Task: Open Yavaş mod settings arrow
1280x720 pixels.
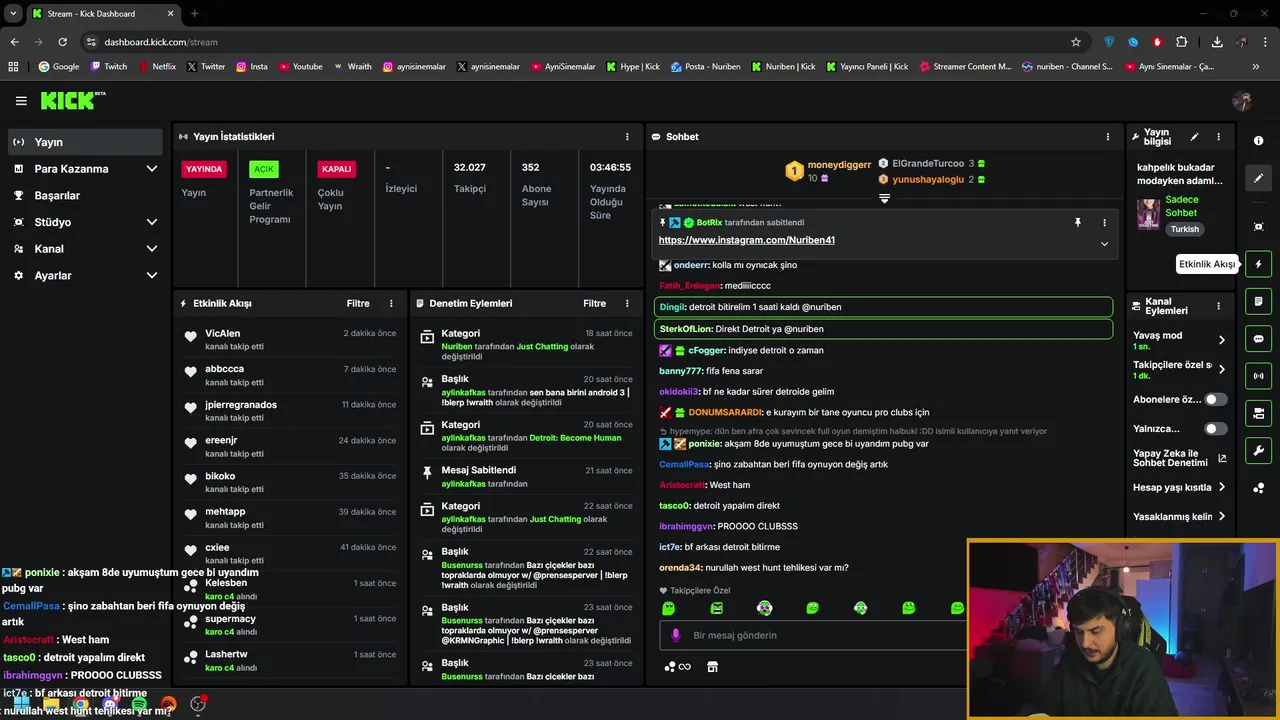Action: [x=1221, y=340]
